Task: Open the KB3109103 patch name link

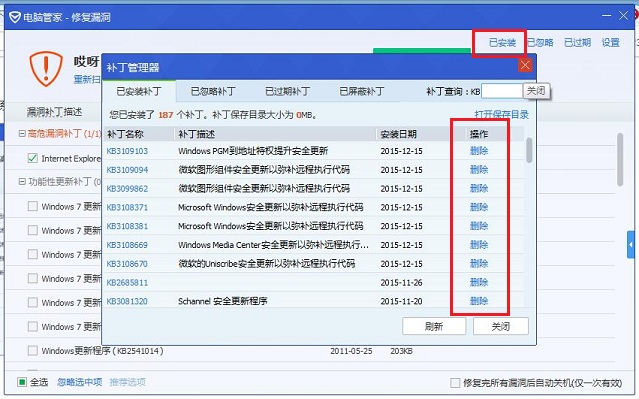Action: pyautogui.click(x=127, y=151)
